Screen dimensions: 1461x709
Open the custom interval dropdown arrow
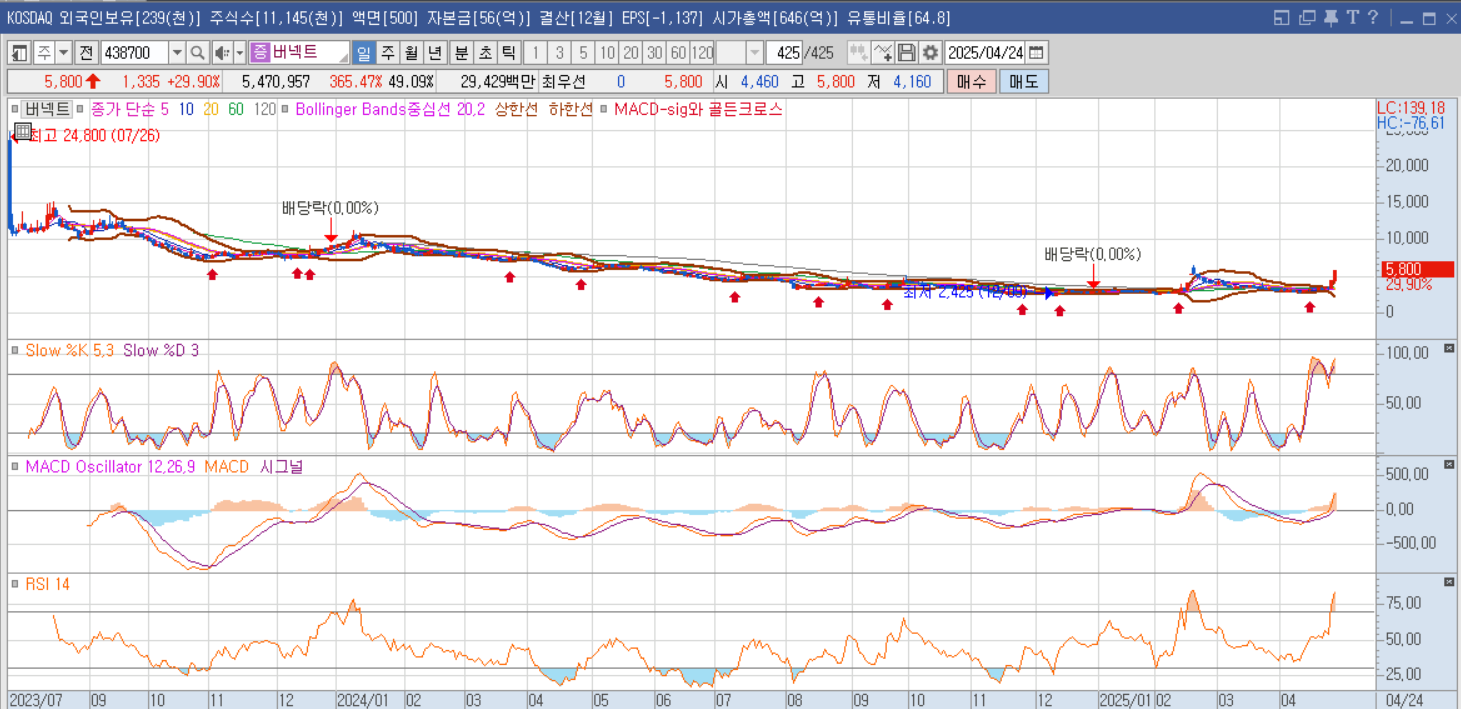[755, 53]
